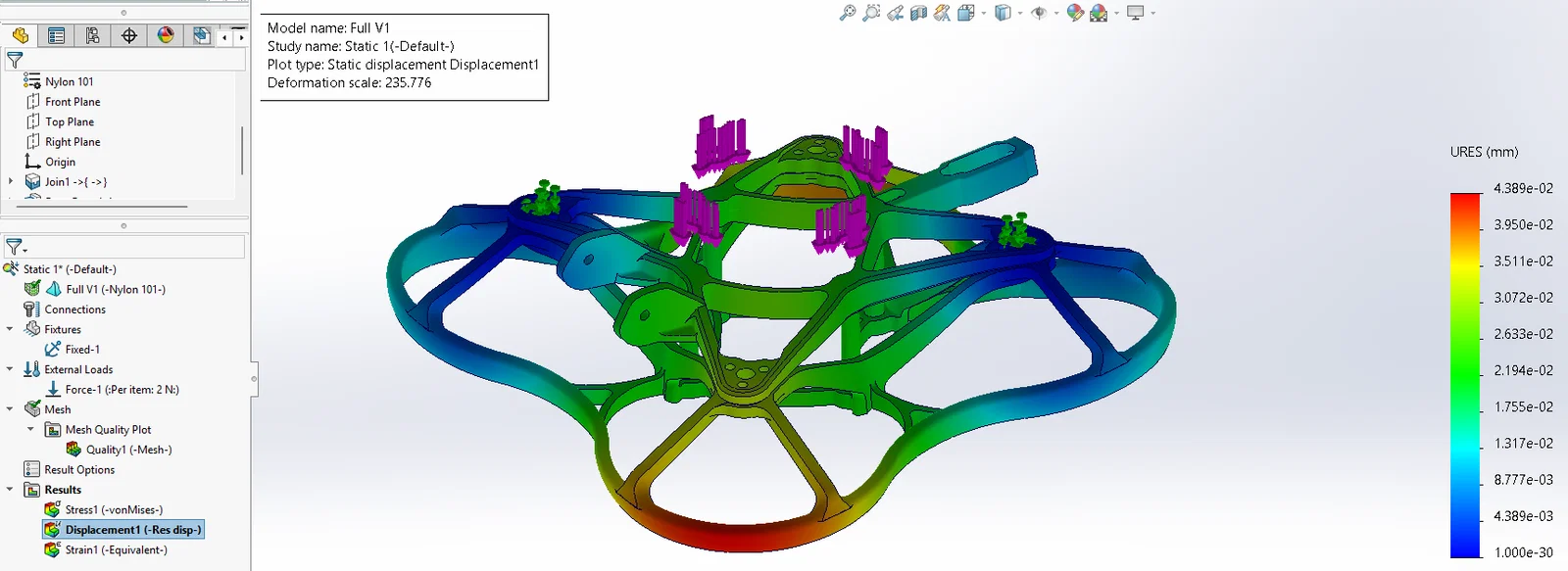Screen dimensions: 1568x571
Task: Click the Mesh Quality Plot folder icon
Action: (53, 430)
